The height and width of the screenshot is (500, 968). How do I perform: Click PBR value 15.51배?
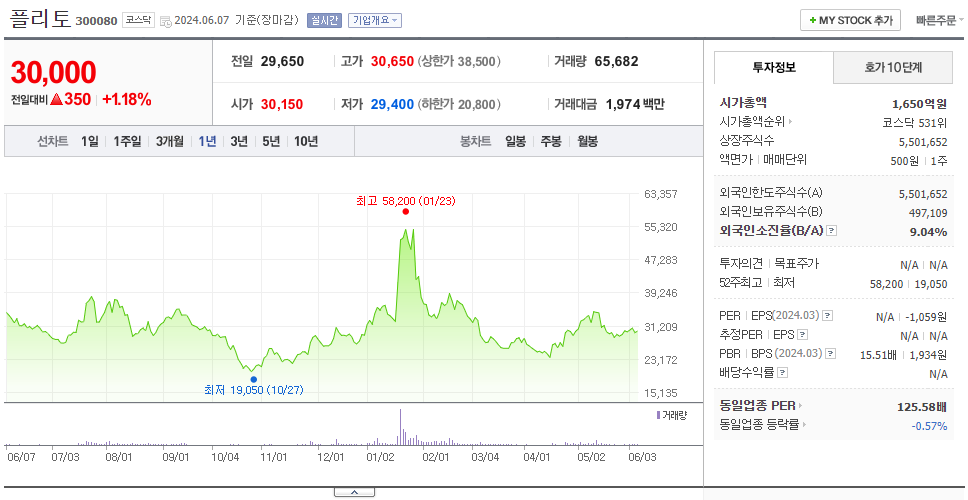tap(878, 354)
